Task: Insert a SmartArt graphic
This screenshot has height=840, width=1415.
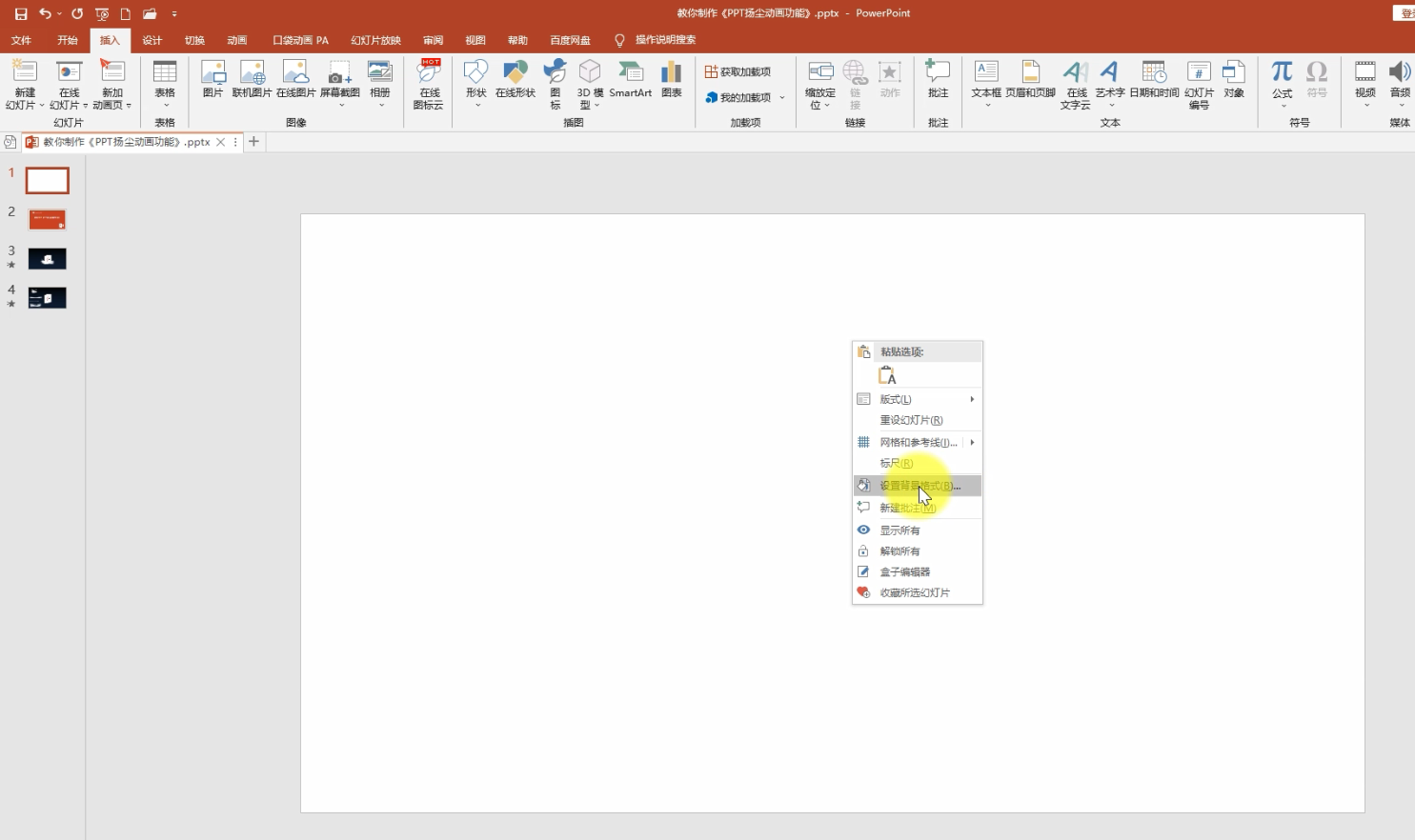Action: [631, 80]
